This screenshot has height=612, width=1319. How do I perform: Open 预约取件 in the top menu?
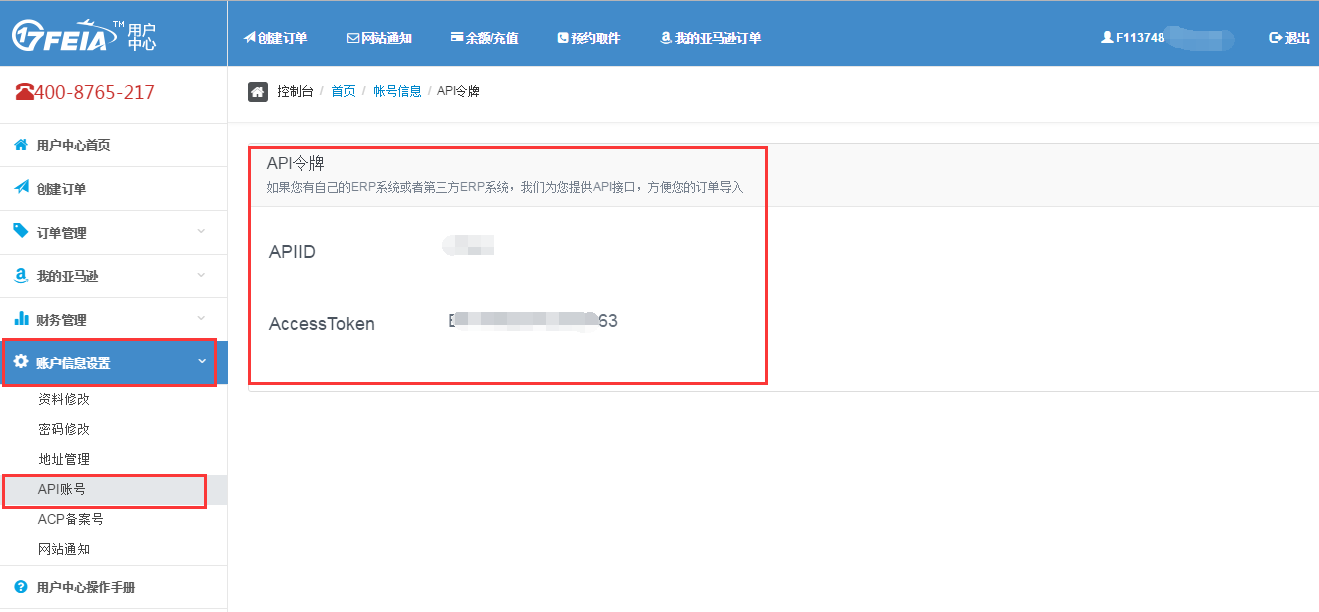pyautogui.click(x=588, y=38)
